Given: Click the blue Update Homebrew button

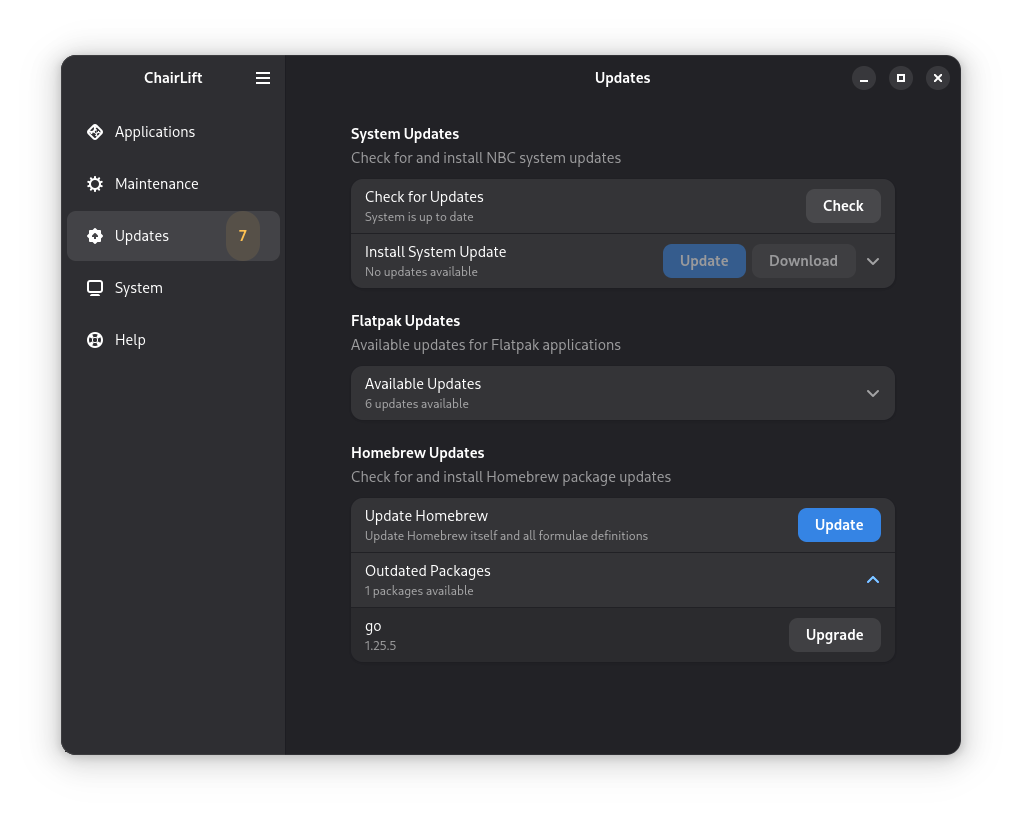Looking at the screenshot, I should pyautogui.click(x=839, y=525).
